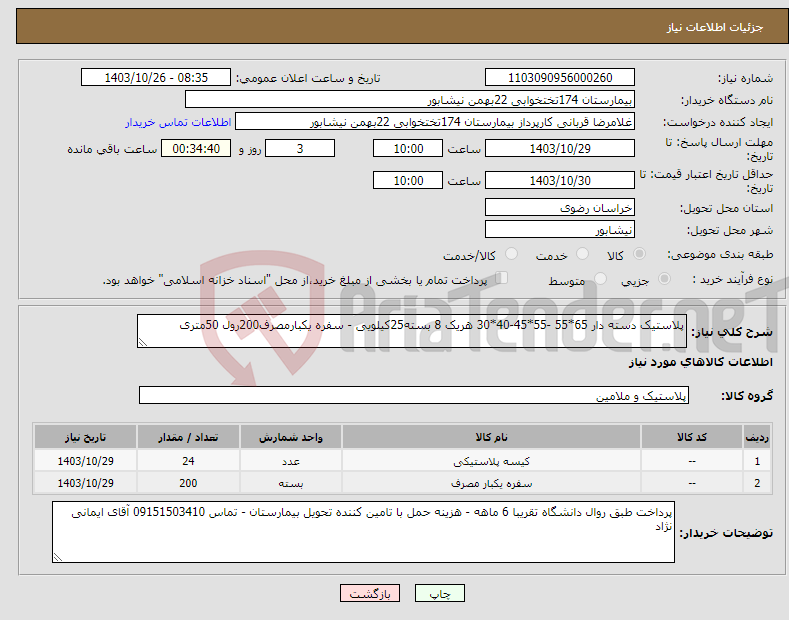Click the remaining days field showing 3
Viewport: 789px width, 620px height.
tap(300, 148)
